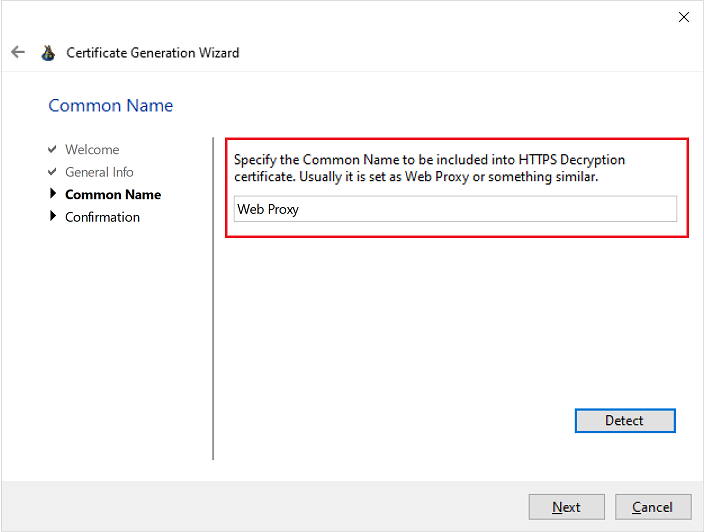Cancel the certificate wizard
The width and height of the screenshot is (704, 532).
(653, 507)
